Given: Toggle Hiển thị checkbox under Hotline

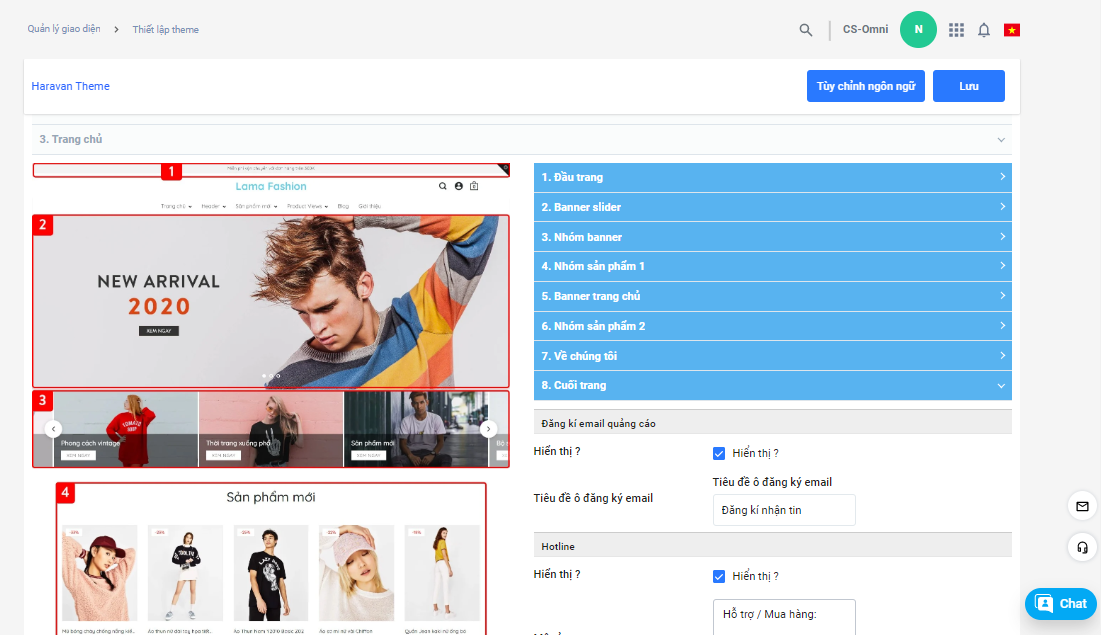Looking at the screenshot, I should coord(719,576).
